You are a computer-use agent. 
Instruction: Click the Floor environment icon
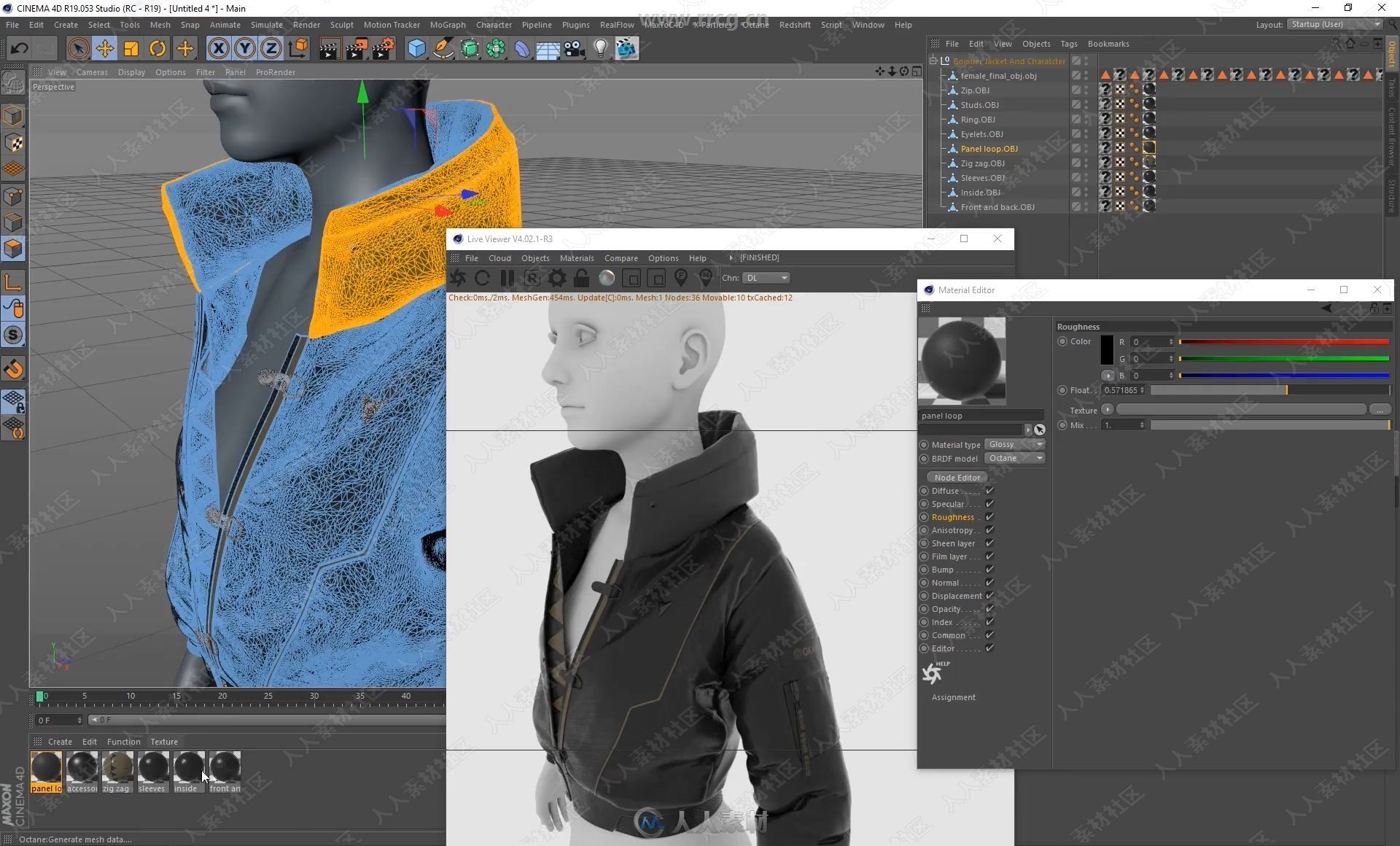[548, 49]
